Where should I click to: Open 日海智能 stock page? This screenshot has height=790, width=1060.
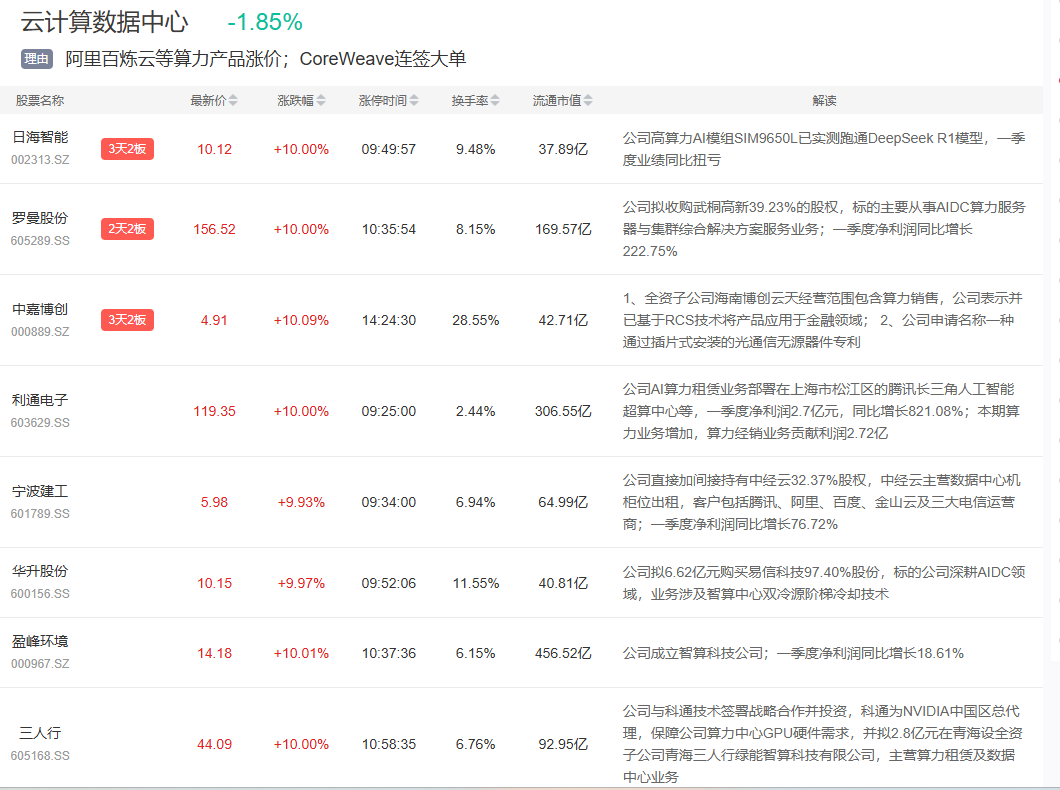click(x=40, y=138)
